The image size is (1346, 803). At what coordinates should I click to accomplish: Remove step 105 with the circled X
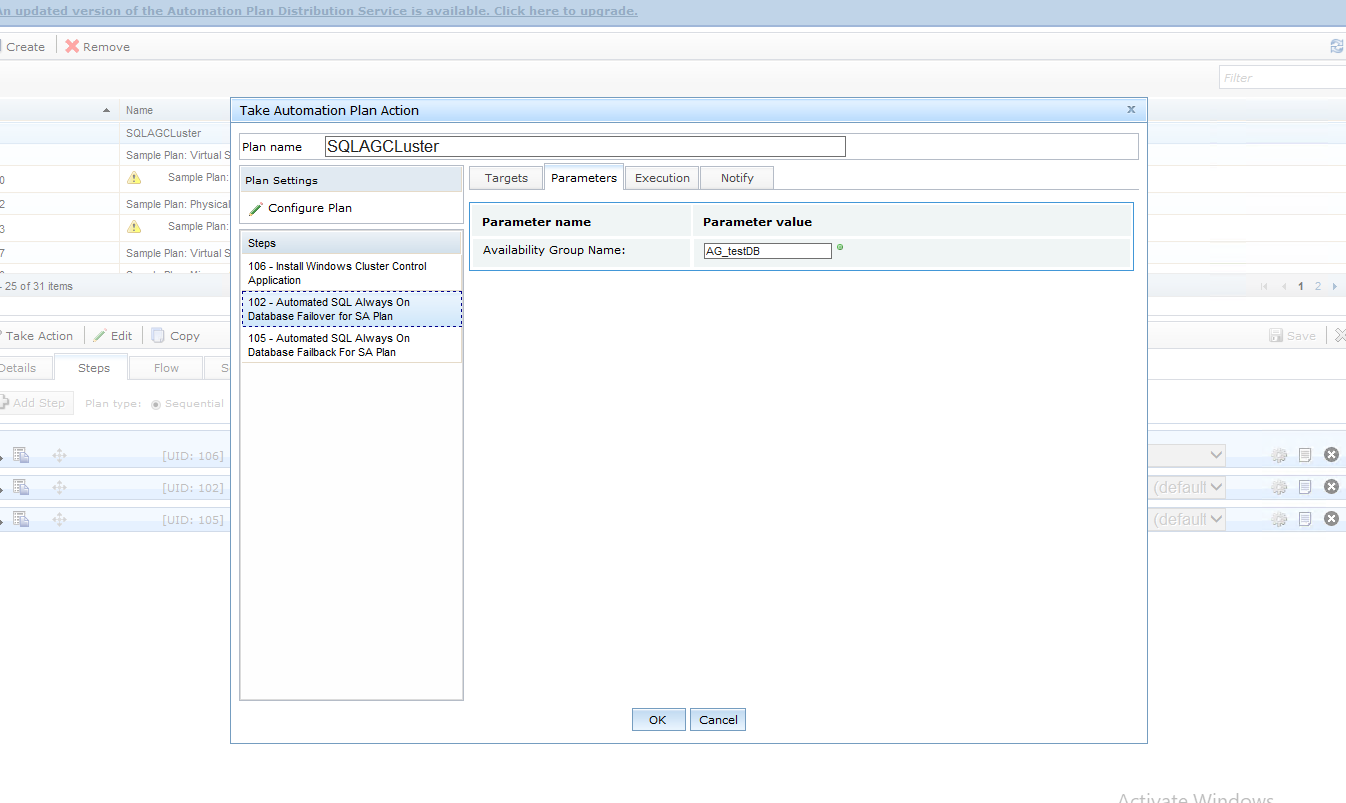pos(1331,519)
